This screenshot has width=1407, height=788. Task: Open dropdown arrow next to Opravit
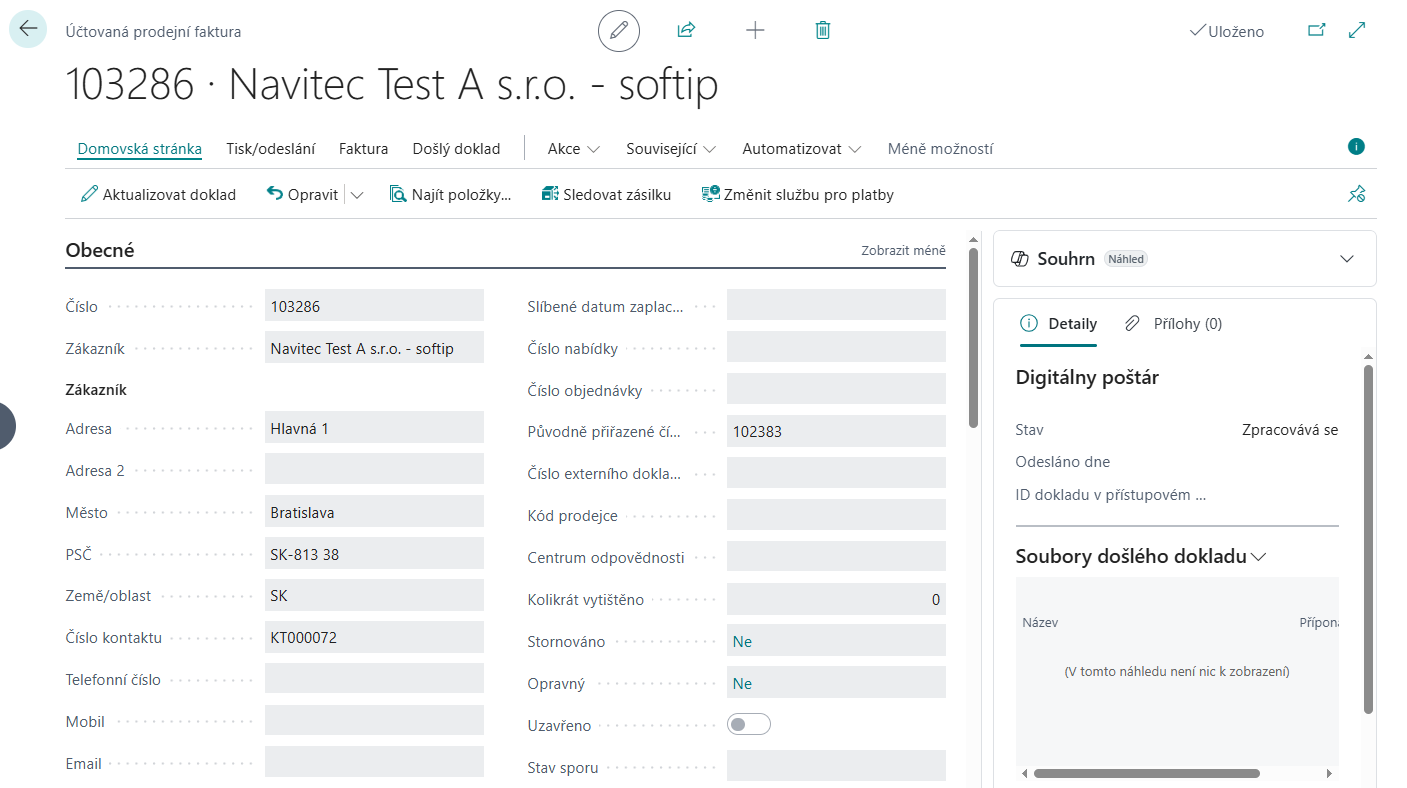(x=357, y=195)
